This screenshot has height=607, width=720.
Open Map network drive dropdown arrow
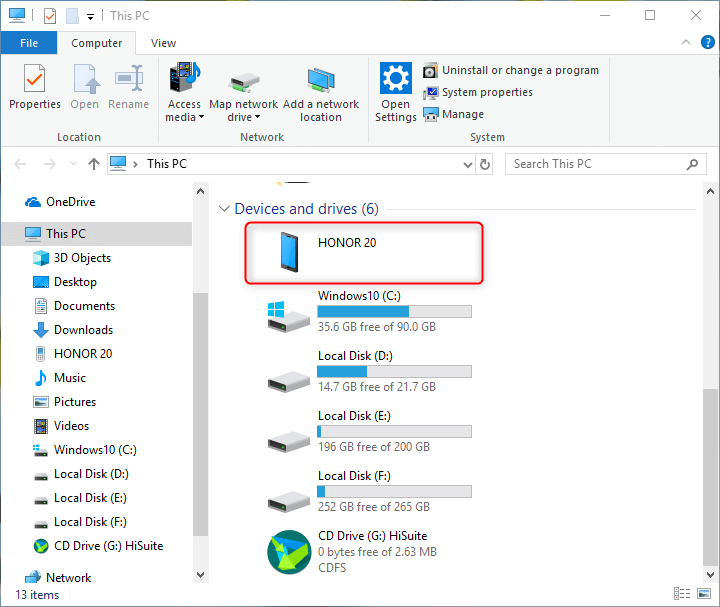pos(258,118)
